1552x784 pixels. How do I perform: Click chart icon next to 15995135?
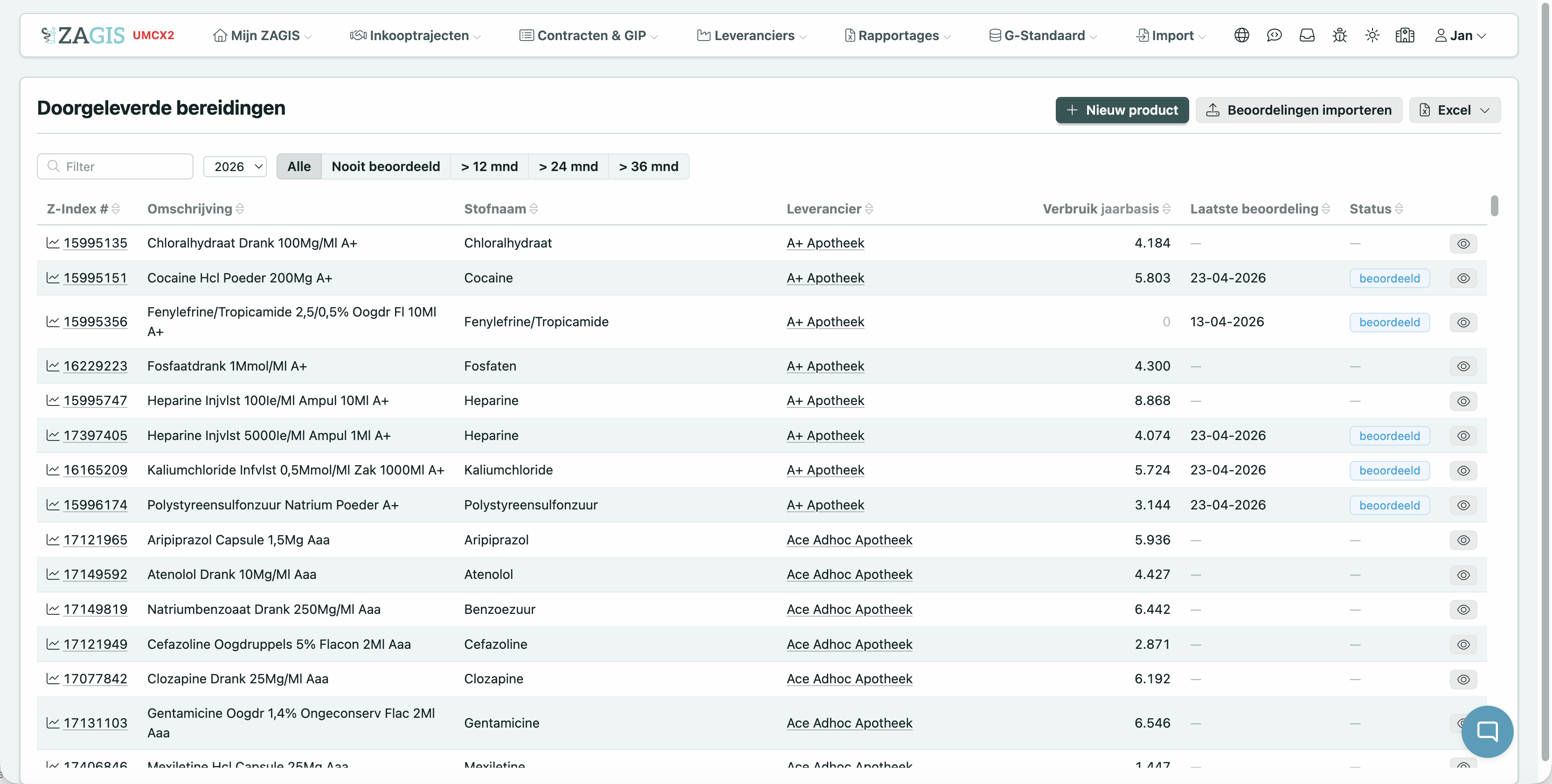point(53,243)
